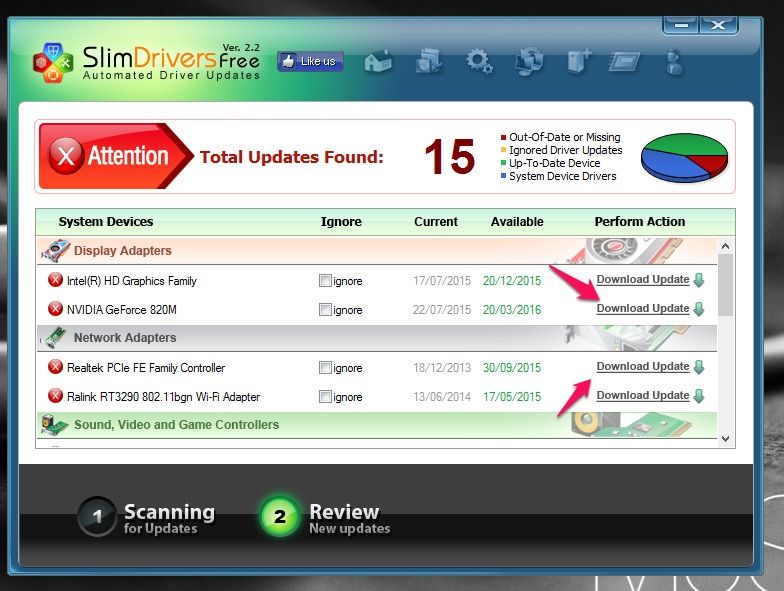The image size is (784, 591).
Task: Click the device list scrollbar thumb
Action: (726, 285)
